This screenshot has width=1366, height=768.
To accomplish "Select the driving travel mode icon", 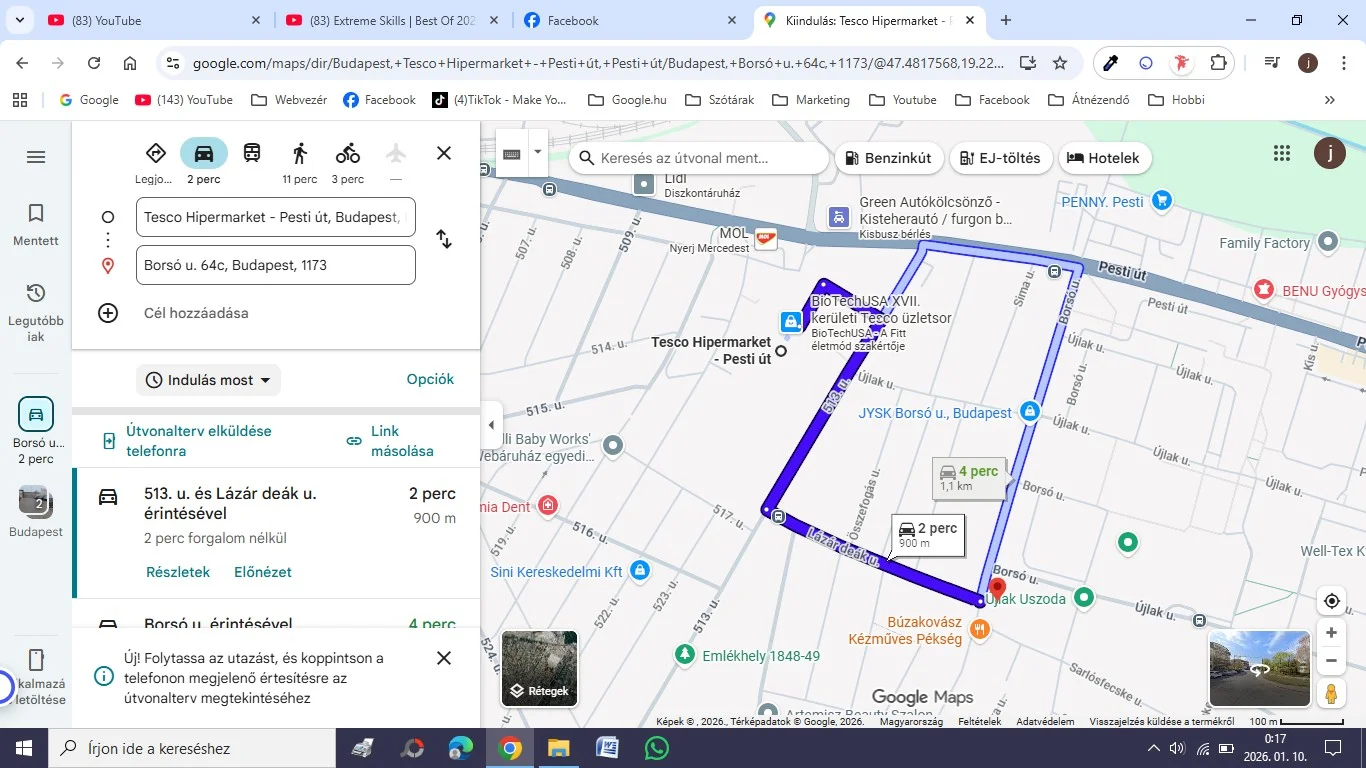I will point(204,153).
